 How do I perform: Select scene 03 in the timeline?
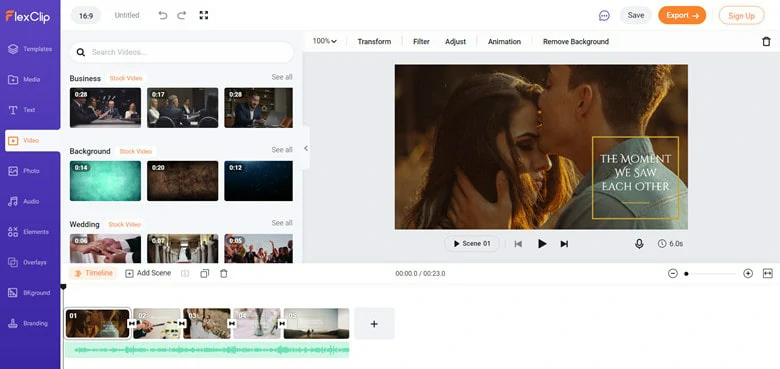pyautogui.click(x=207, y=324)
